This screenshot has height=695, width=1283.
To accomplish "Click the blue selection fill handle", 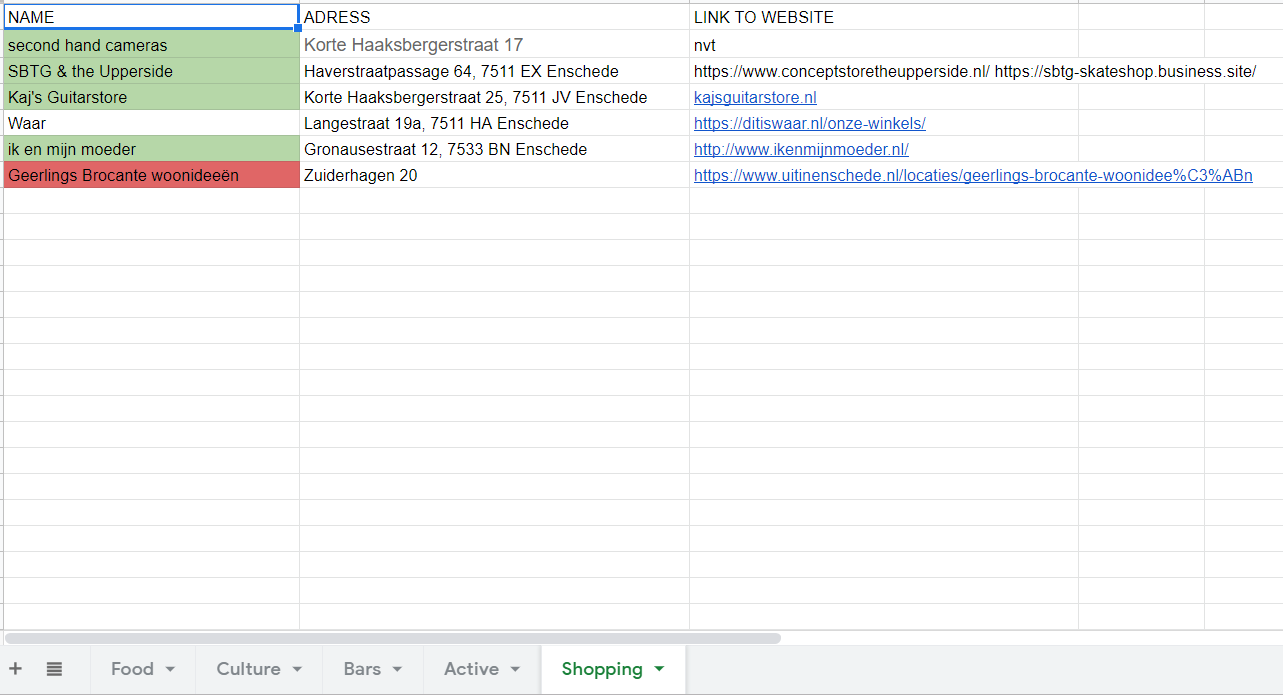I will tap(299, 30).
